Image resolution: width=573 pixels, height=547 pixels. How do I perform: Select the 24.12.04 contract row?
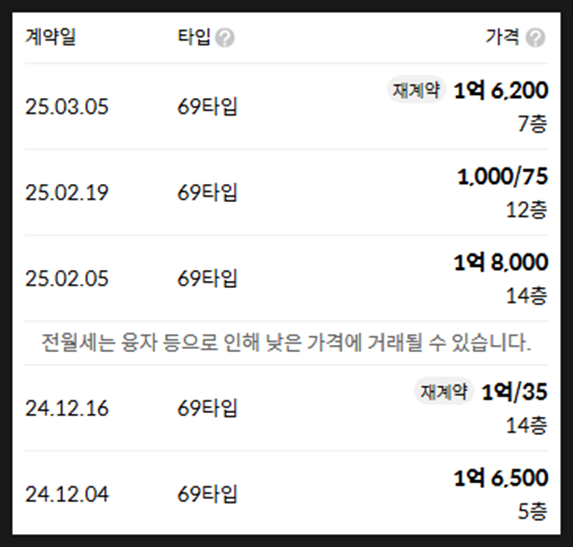286,493
